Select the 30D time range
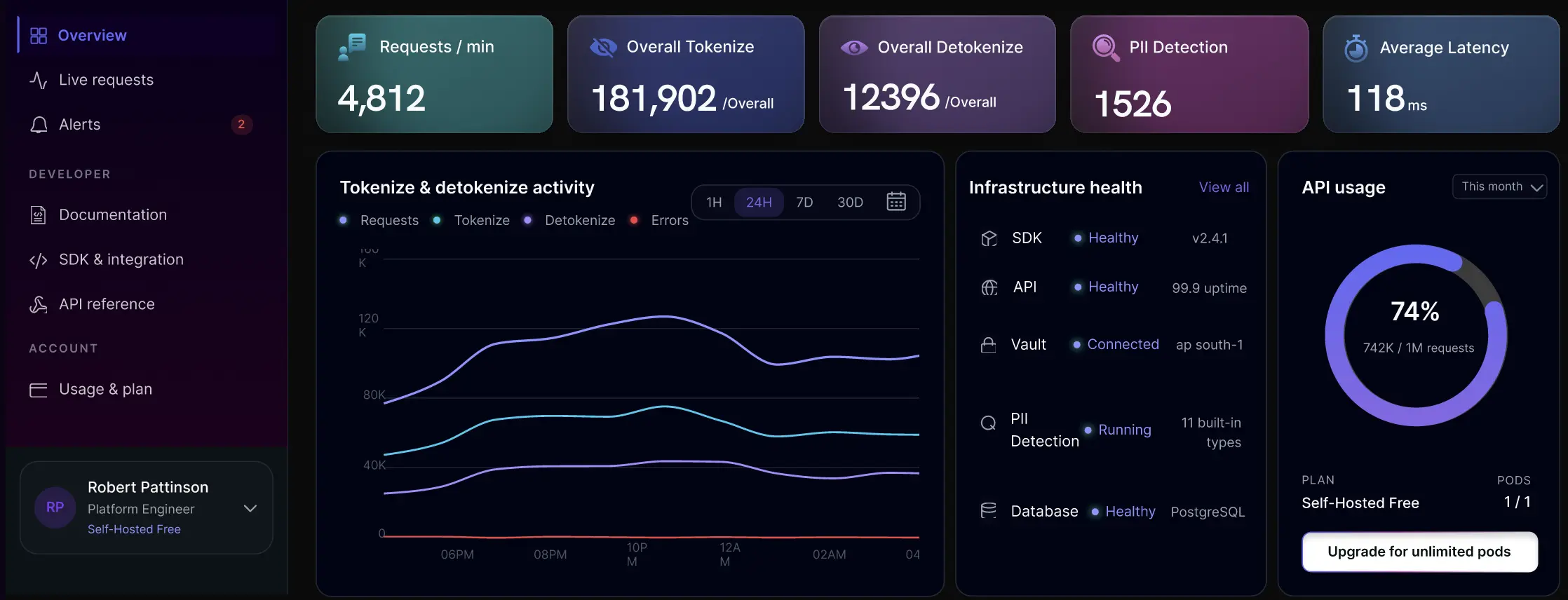Image resolution: width=1568 pixels, height=600 pixels. [x=850, y=203]
